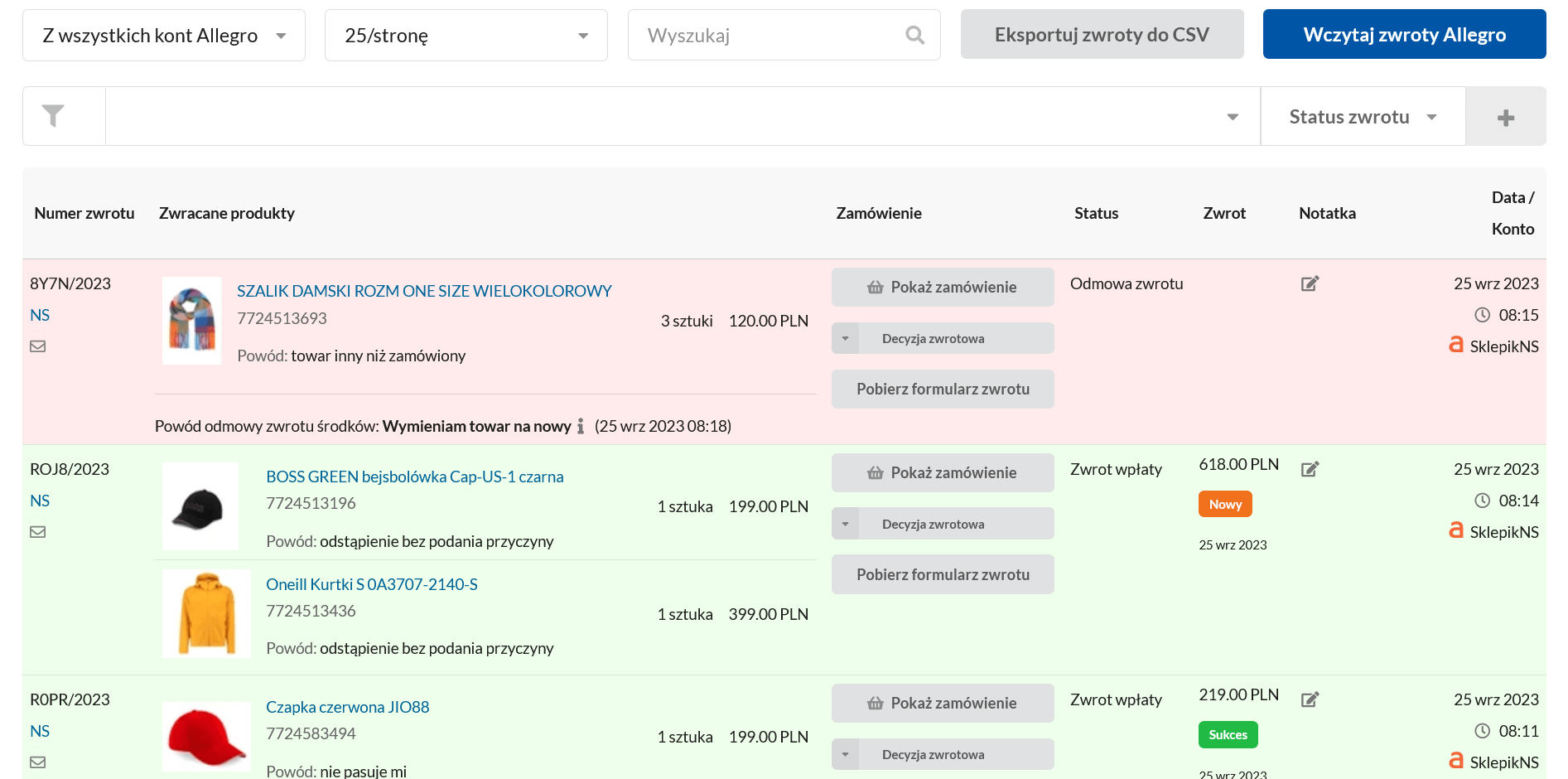Open envelope icon under return ROJ8/2023
The image size is (1568, 779).
pyautogui.click(x=38, y=532)
